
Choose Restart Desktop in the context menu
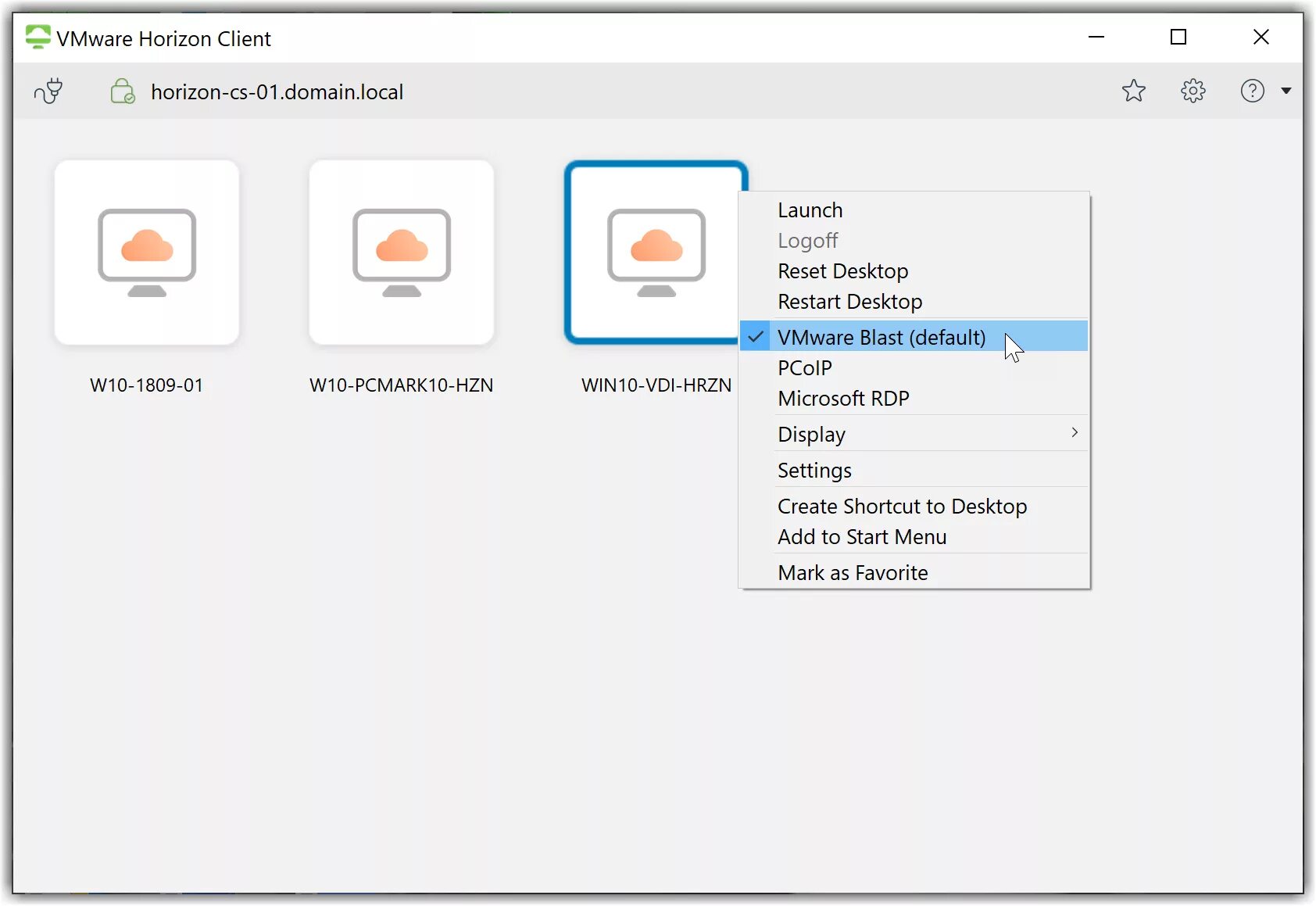click(914, 302)
